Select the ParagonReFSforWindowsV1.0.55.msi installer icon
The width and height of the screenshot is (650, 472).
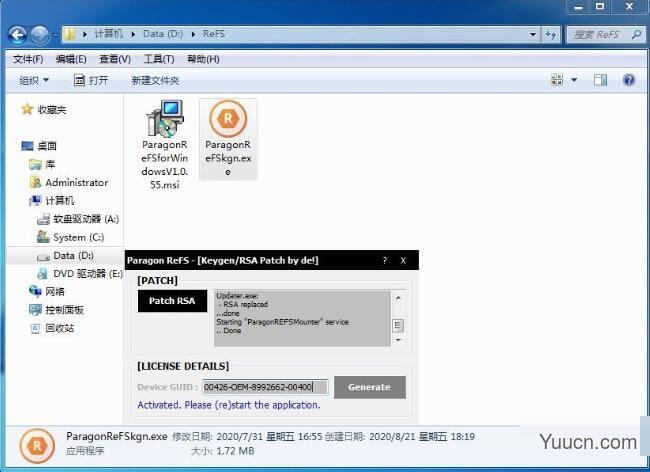pos(165,119)
